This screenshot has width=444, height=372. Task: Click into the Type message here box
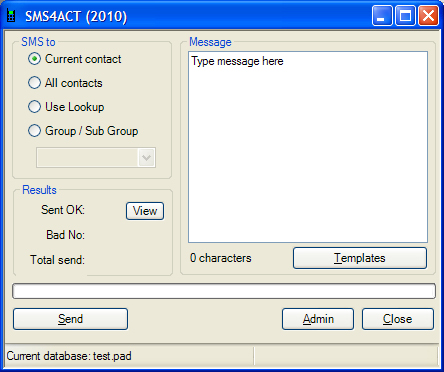tap(308, 147)
